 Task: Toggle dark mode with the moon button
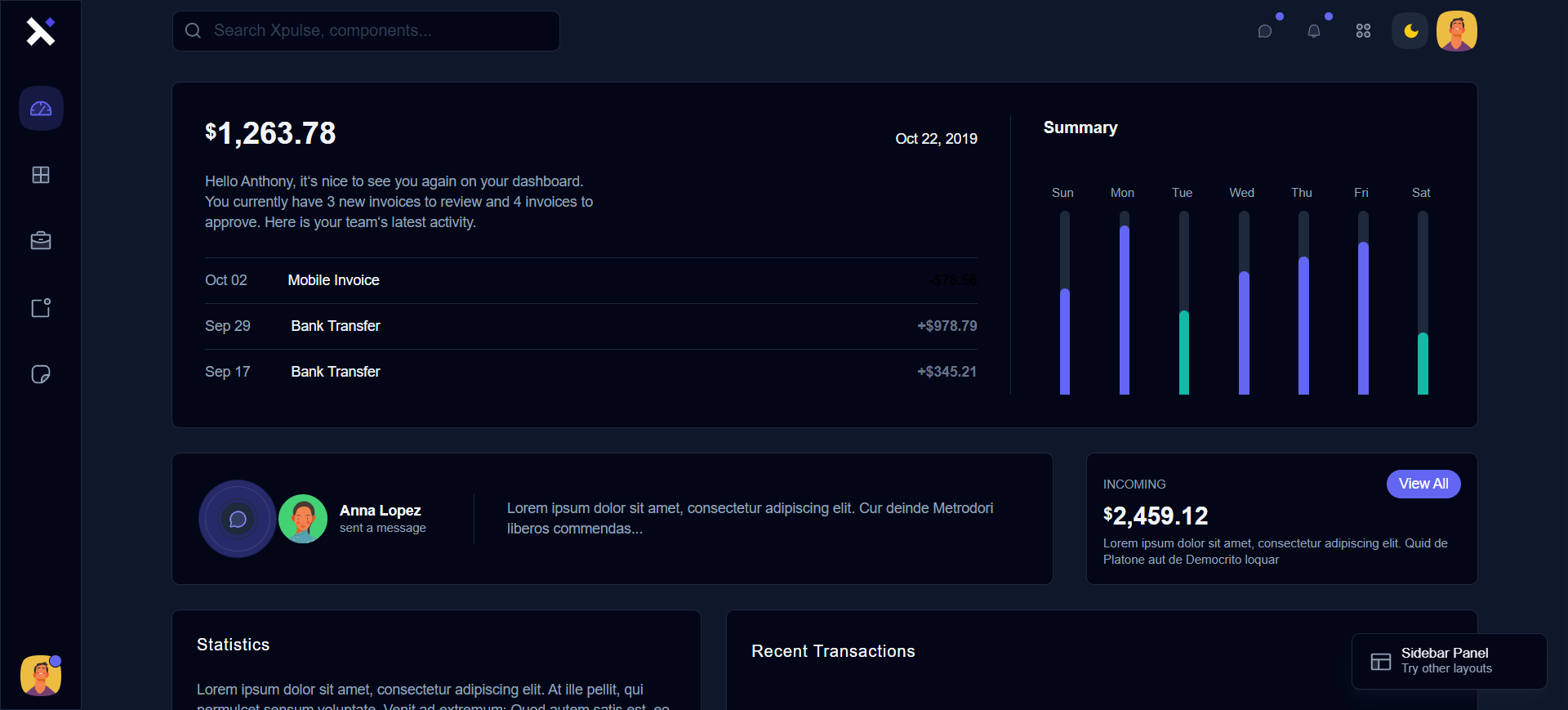point(1410,31)
